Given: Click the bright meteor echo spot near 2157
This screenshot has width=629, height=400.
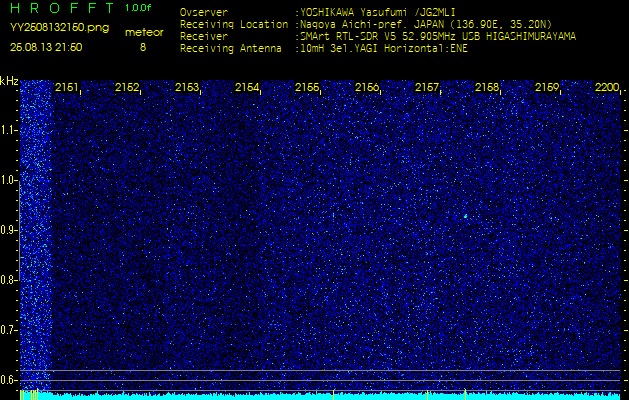Looking at the screenshot, I should click(x=465, y=216).
